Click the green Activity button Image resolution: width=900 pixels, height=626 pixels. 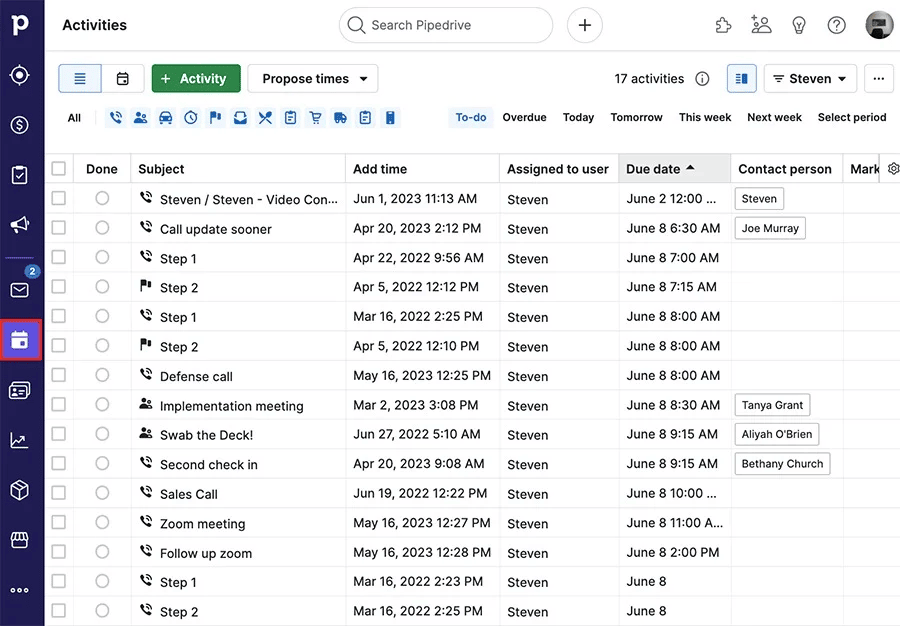(x=196, y=78)
